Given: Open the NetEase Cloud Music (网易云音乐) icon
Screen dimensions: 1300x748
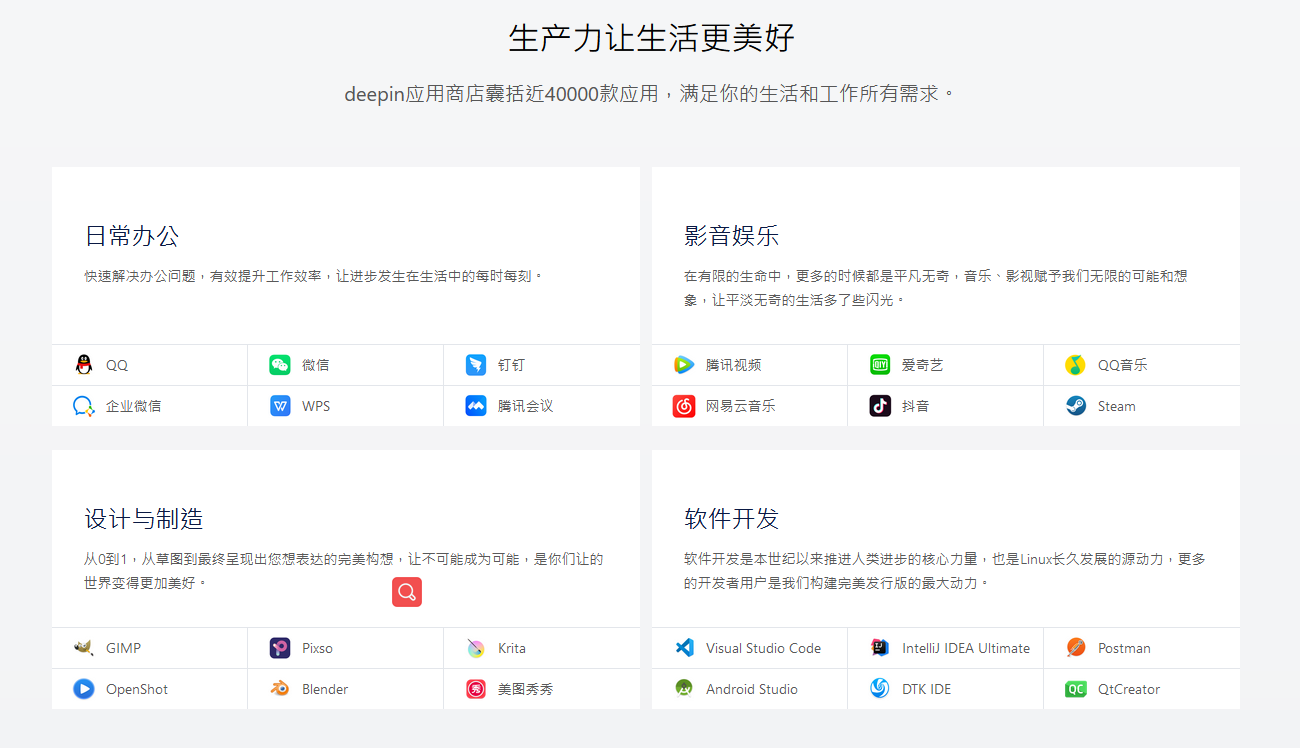Looking at the screenshot, I should pos(683,405).
